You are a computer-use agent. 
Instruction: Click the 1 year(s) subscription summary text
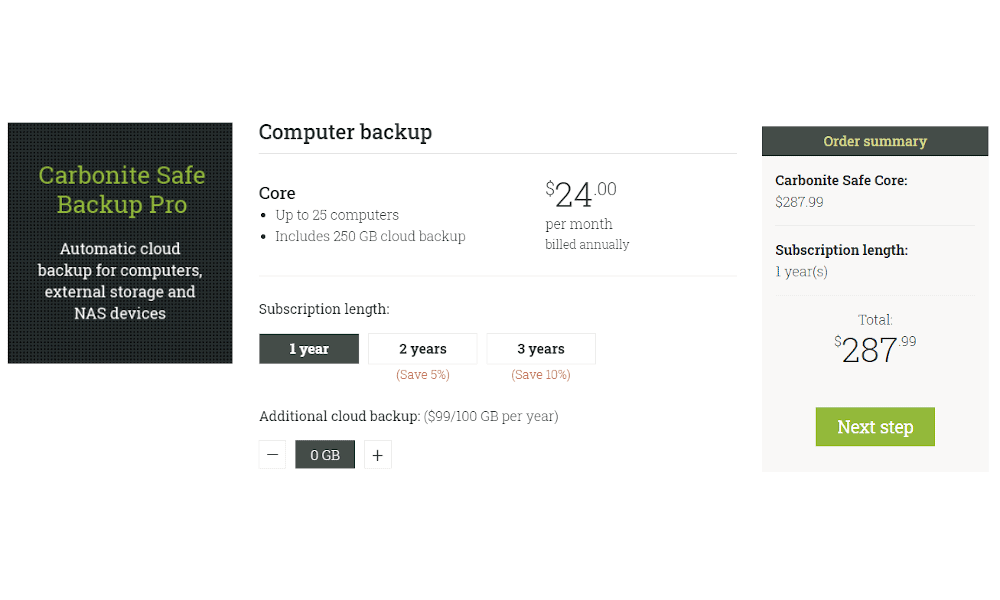[x=802, y=271]
